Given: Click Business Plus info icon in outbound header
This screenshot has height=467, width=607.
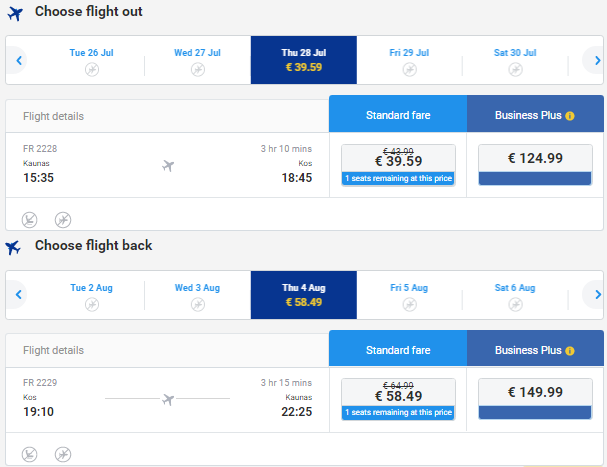Looking at the screenshot, I should 569,116.
